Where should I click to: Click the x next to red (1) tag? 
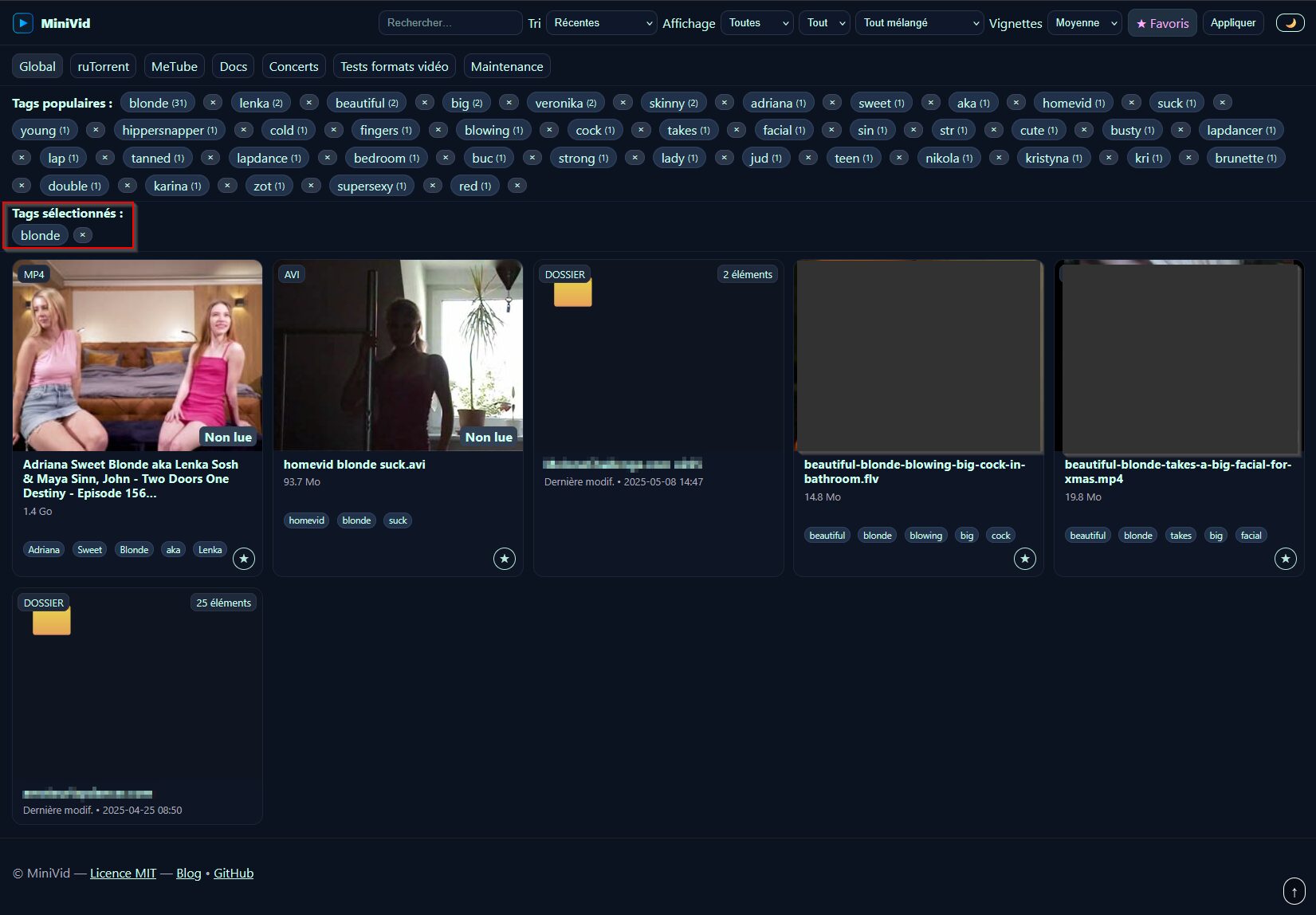coord(517,186)
